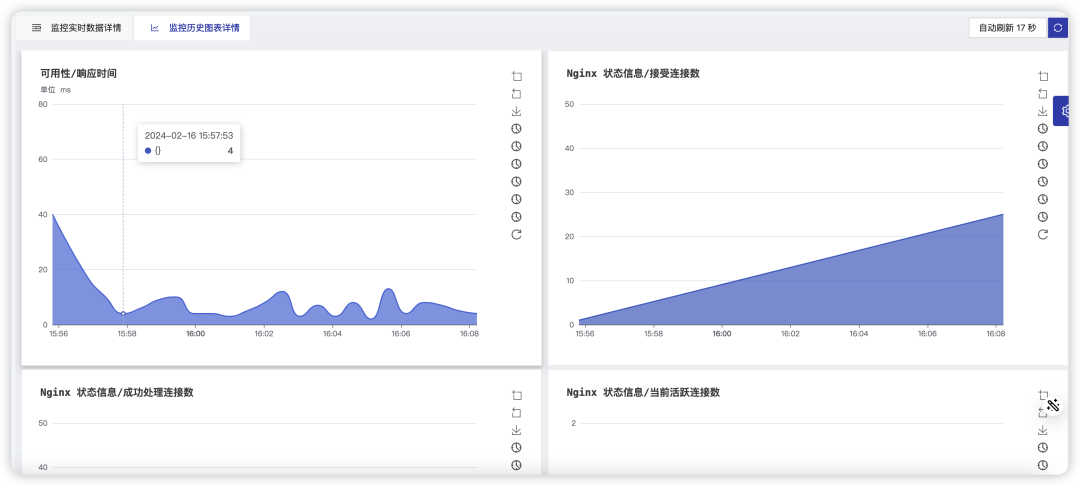Enable area zoom on the 接受连接数 chart
Screen dimensions: 1080x486
pos(1043,76)
